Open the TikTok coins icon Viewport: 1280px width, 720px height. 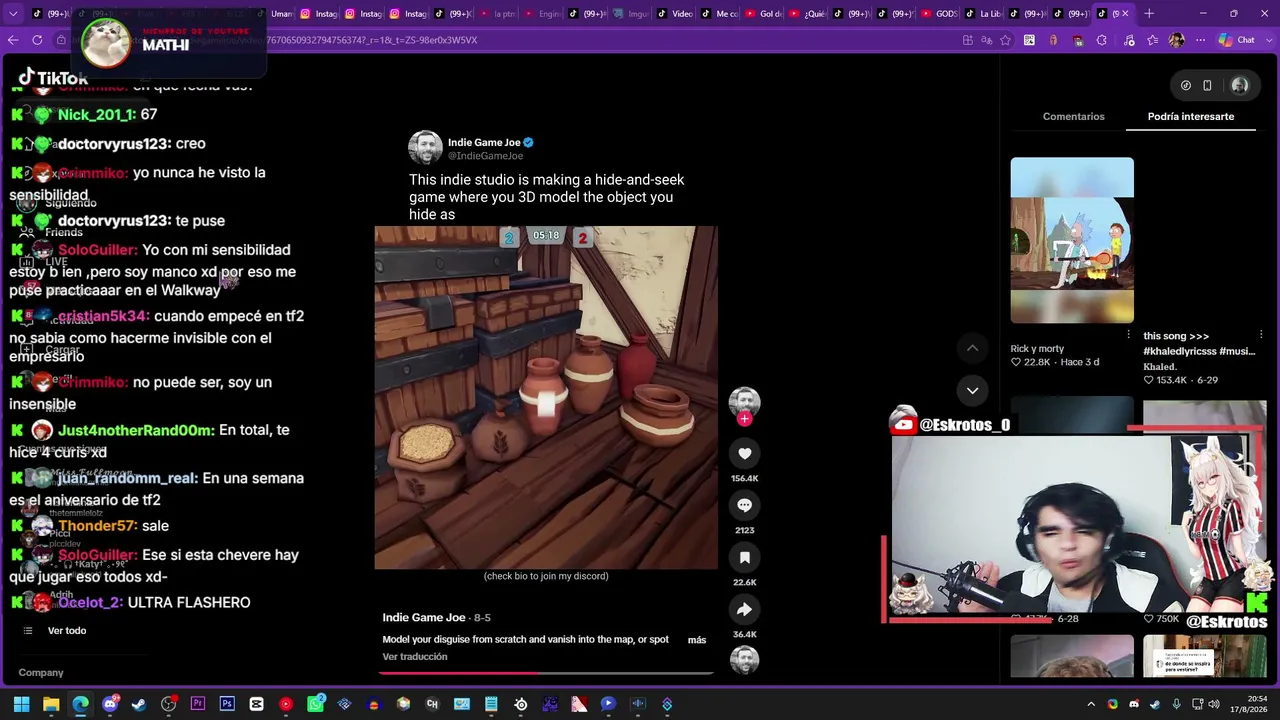click(1186, 86)
